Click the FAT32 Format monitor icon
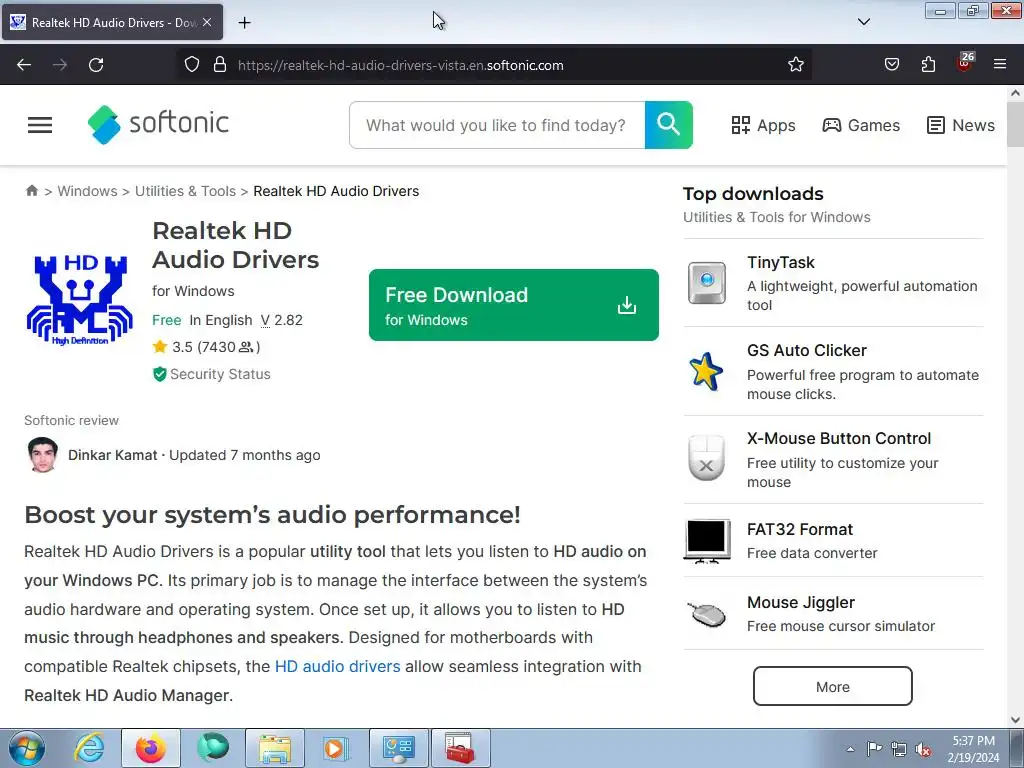This screenshot has height=768, width=1024. point(707,541)
